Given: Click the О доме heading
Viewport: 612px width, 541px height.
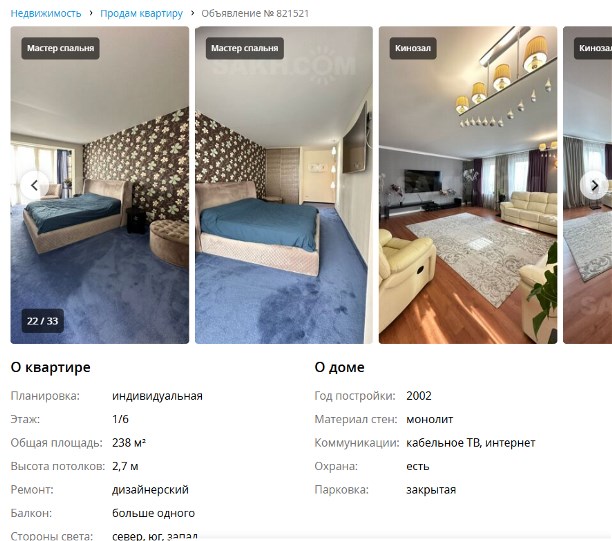Looking at the screenshot, I should coord(340,367).
